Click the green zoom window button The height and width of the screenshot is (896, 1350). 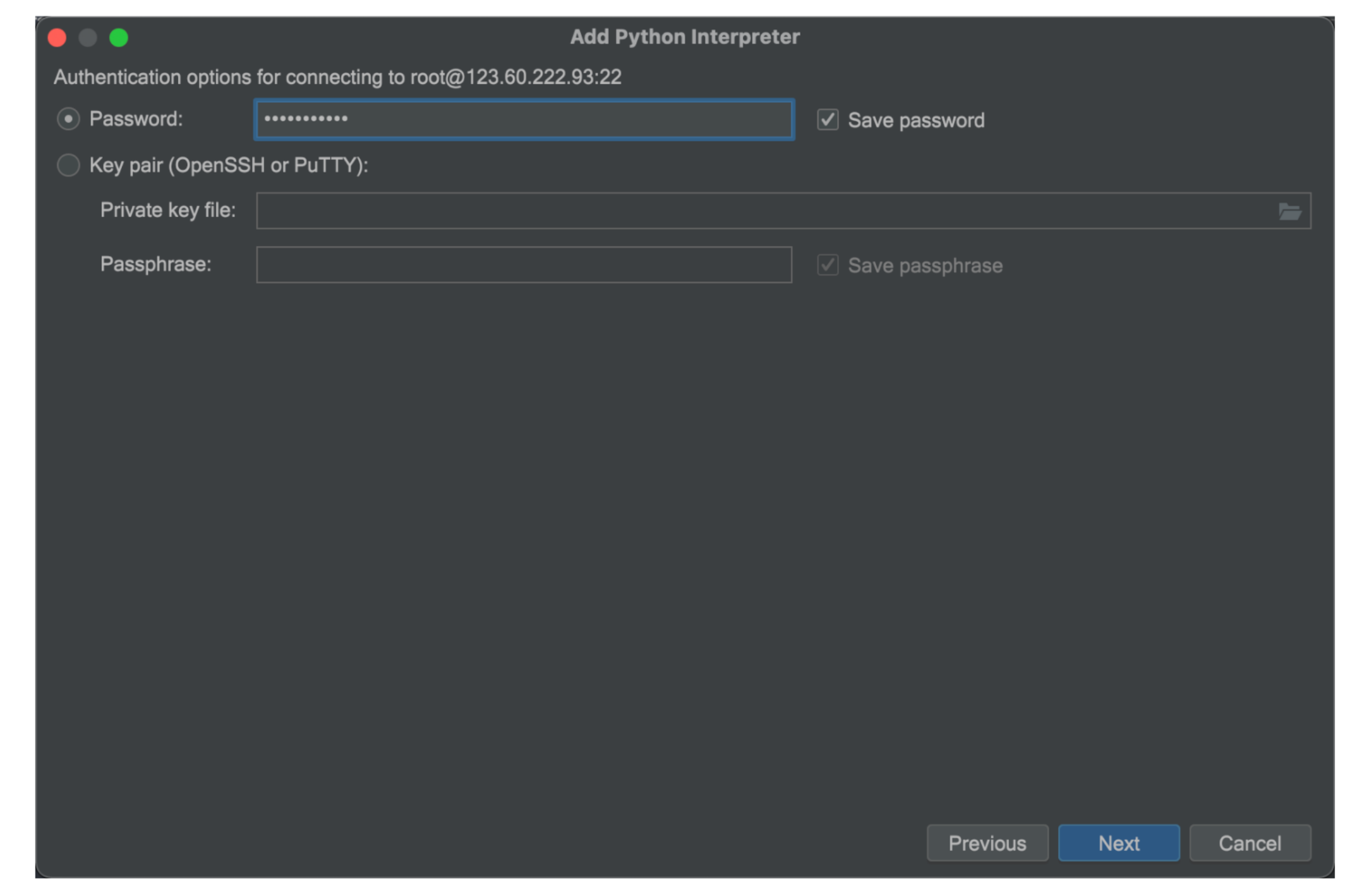tap(119, 38)
